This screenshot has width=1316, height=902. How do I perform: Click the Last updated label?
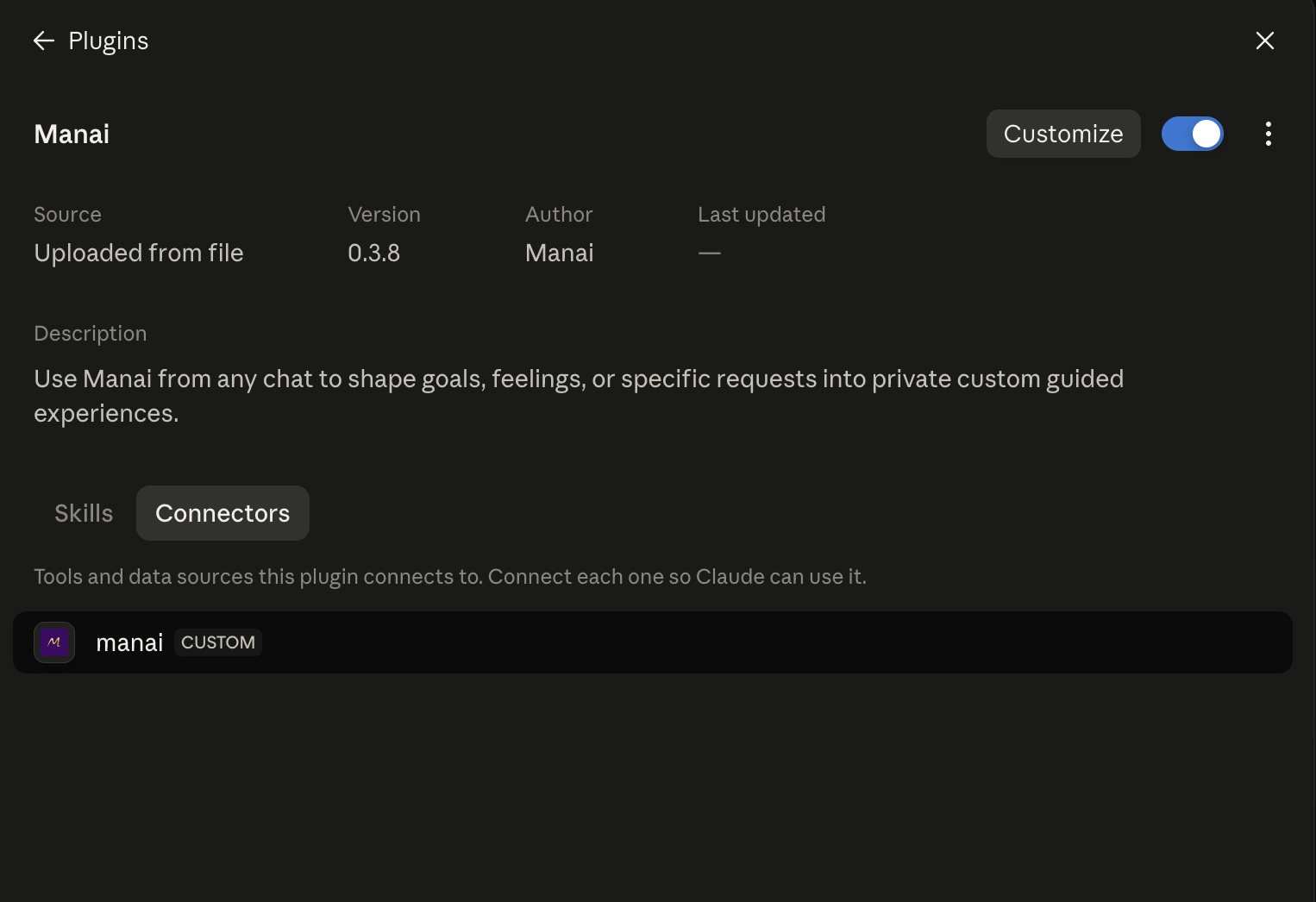coord(761,214)
